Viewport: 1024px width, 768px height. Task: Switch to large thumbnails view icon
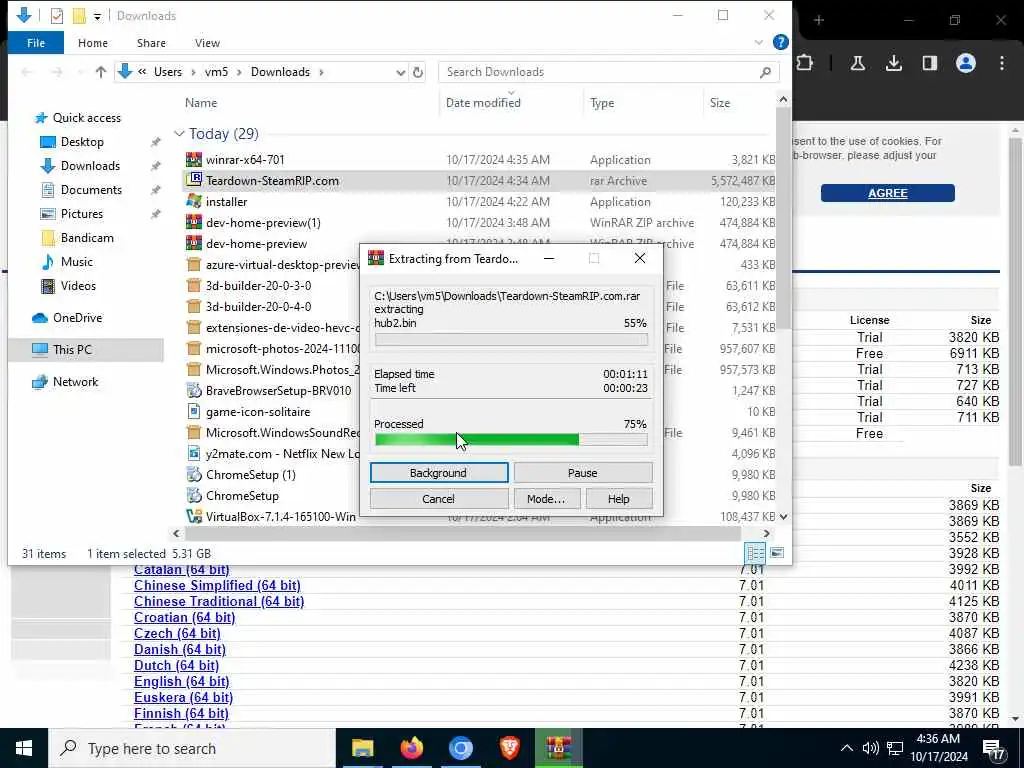tap(777, 553)
